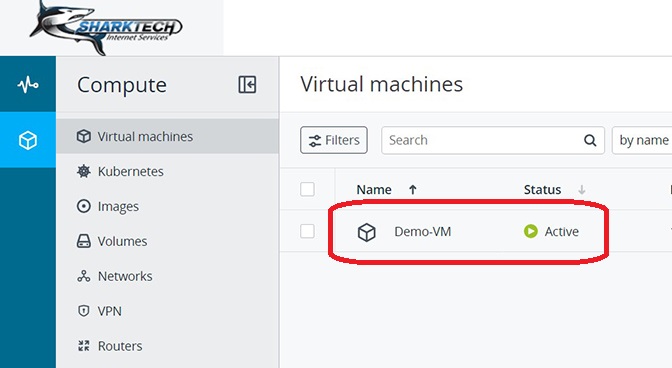
Task: Go to Images section
Action: 168,206
